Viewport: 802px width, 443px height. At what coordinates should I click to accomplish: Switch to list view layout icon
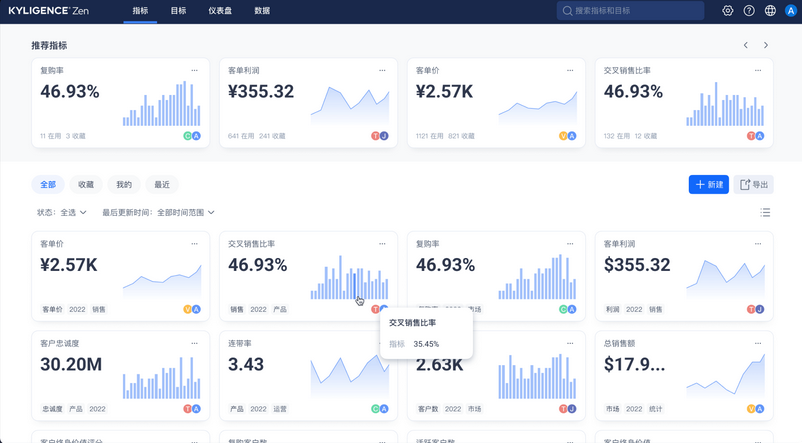point(765,213)
